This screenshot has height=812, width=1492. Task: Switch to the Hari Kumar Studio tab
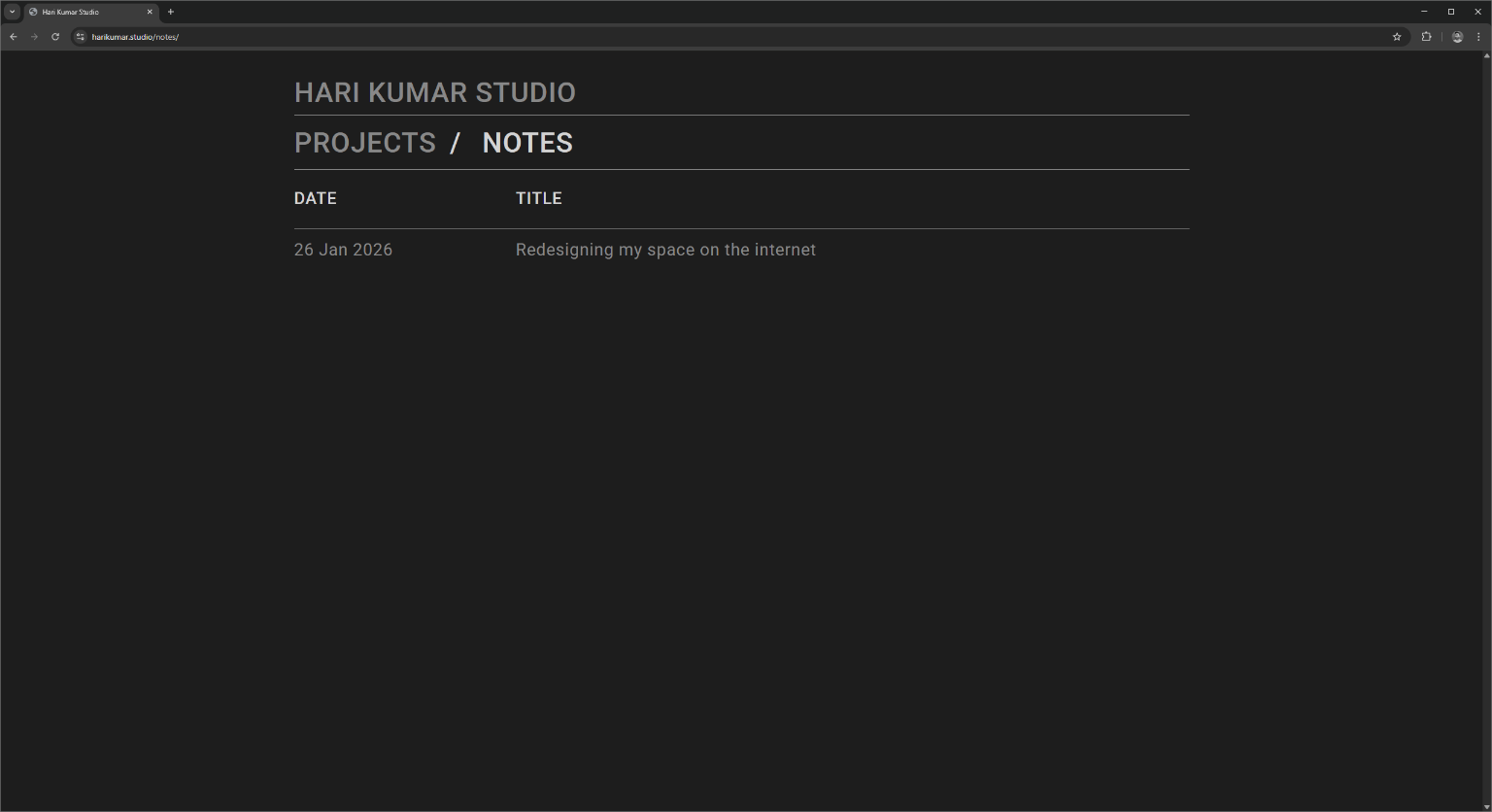83,12
